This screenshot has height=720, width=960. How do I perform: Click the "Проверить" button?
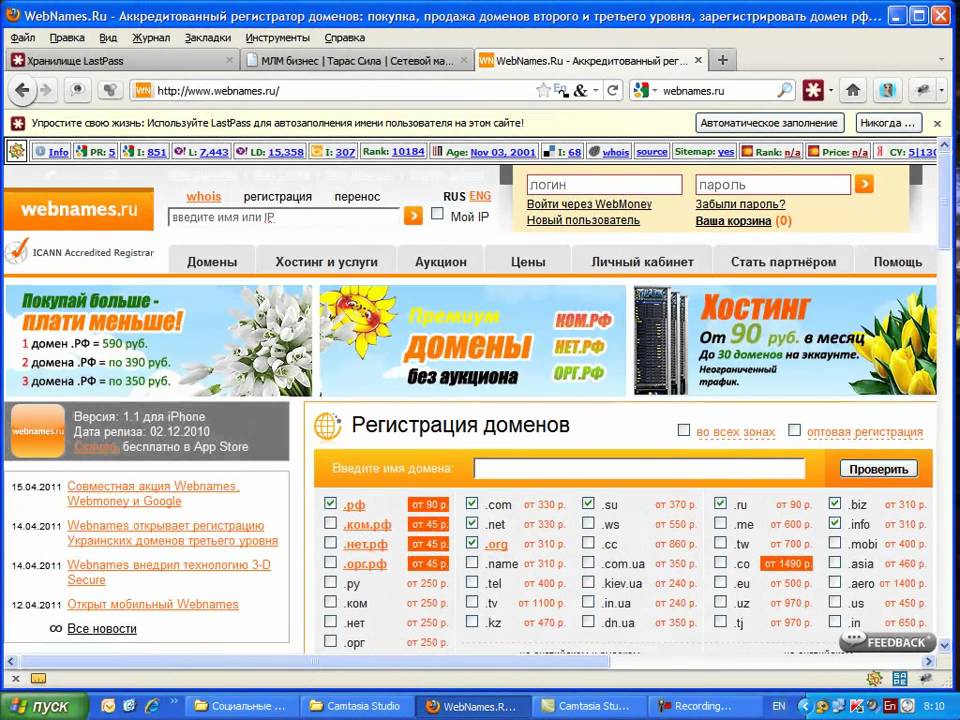tap(878, 469)
